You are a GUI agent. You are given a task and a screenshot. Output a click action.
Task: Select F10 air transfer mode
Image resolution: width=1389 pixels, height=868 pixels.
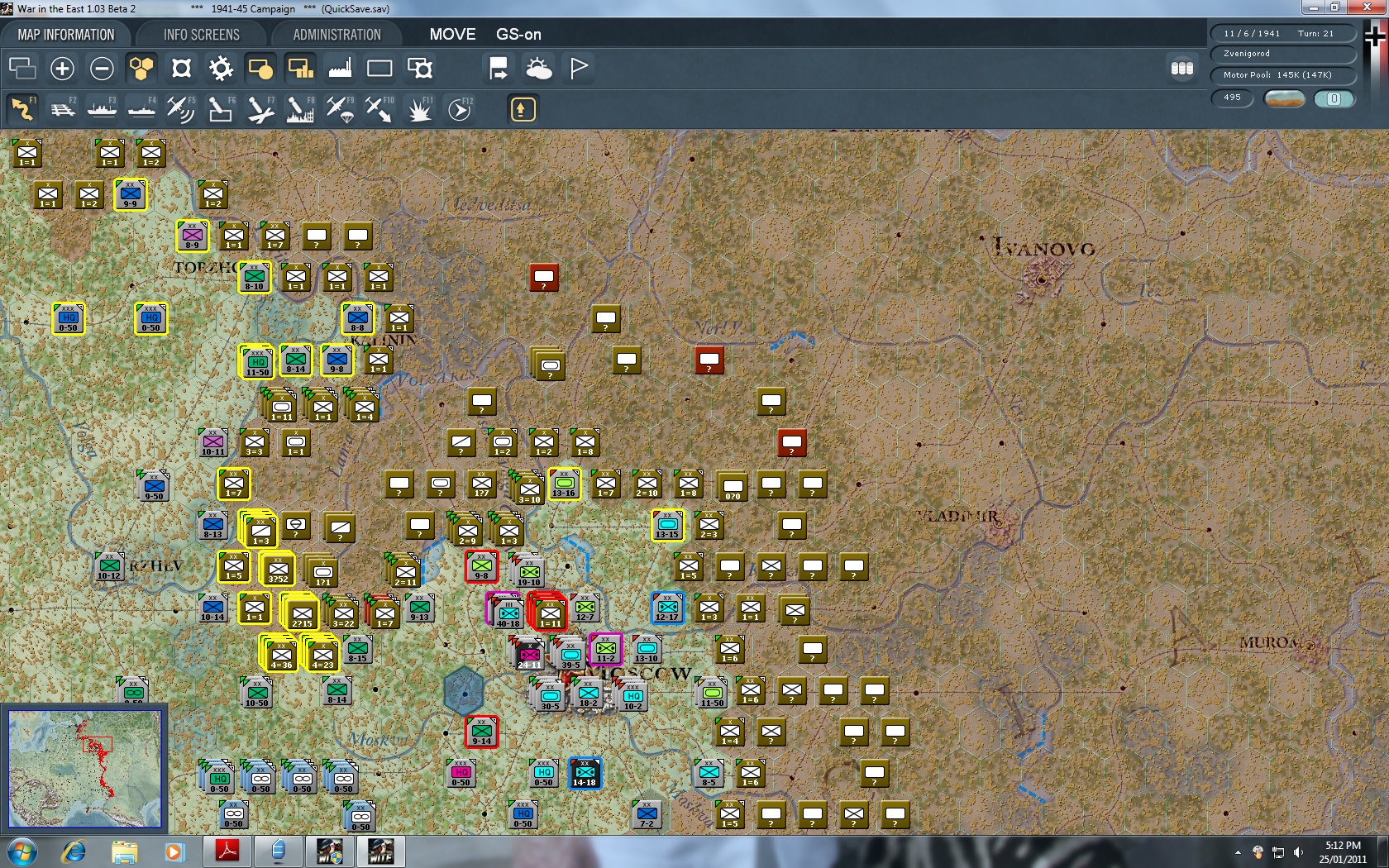pyautogui.click(x=379, y=109)
